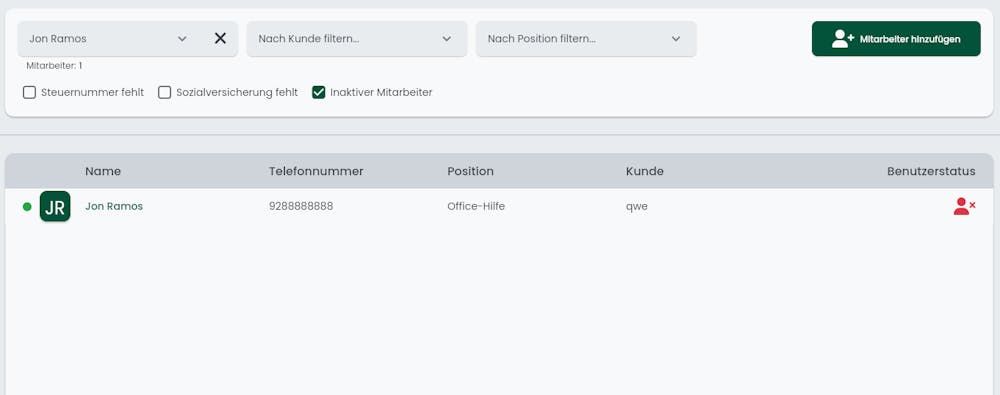Clear the Jon Ramos filter with X
This screenshot has width=1000, height=395.
click(220, 38)
